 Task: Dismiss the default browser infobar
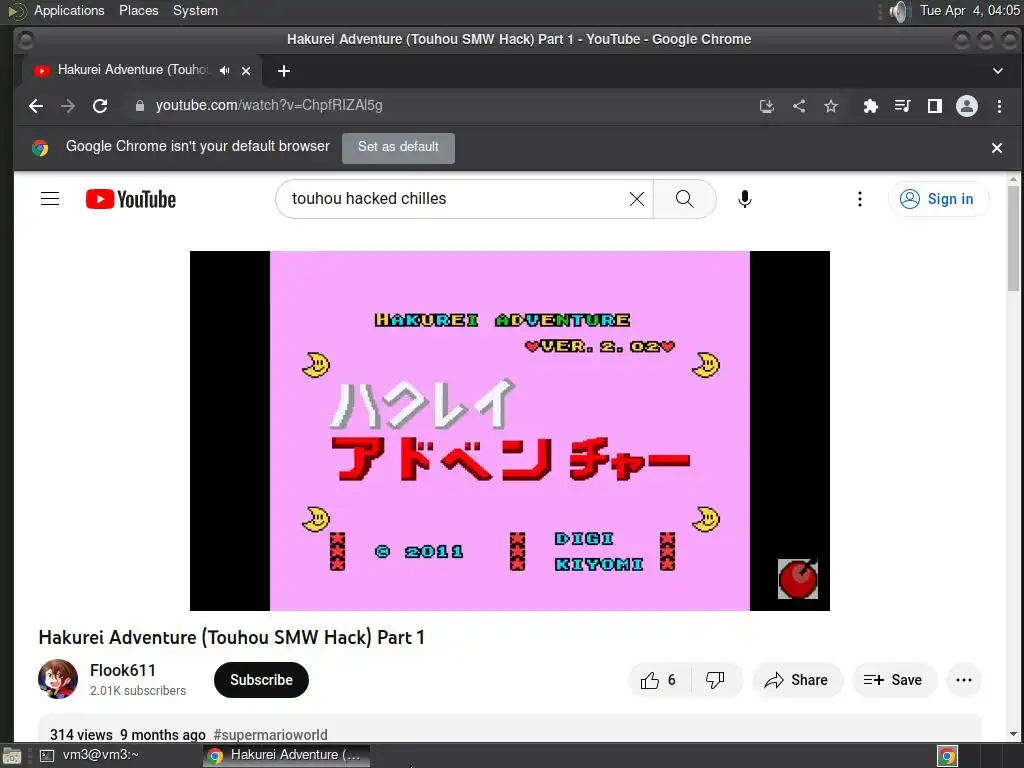997,148
